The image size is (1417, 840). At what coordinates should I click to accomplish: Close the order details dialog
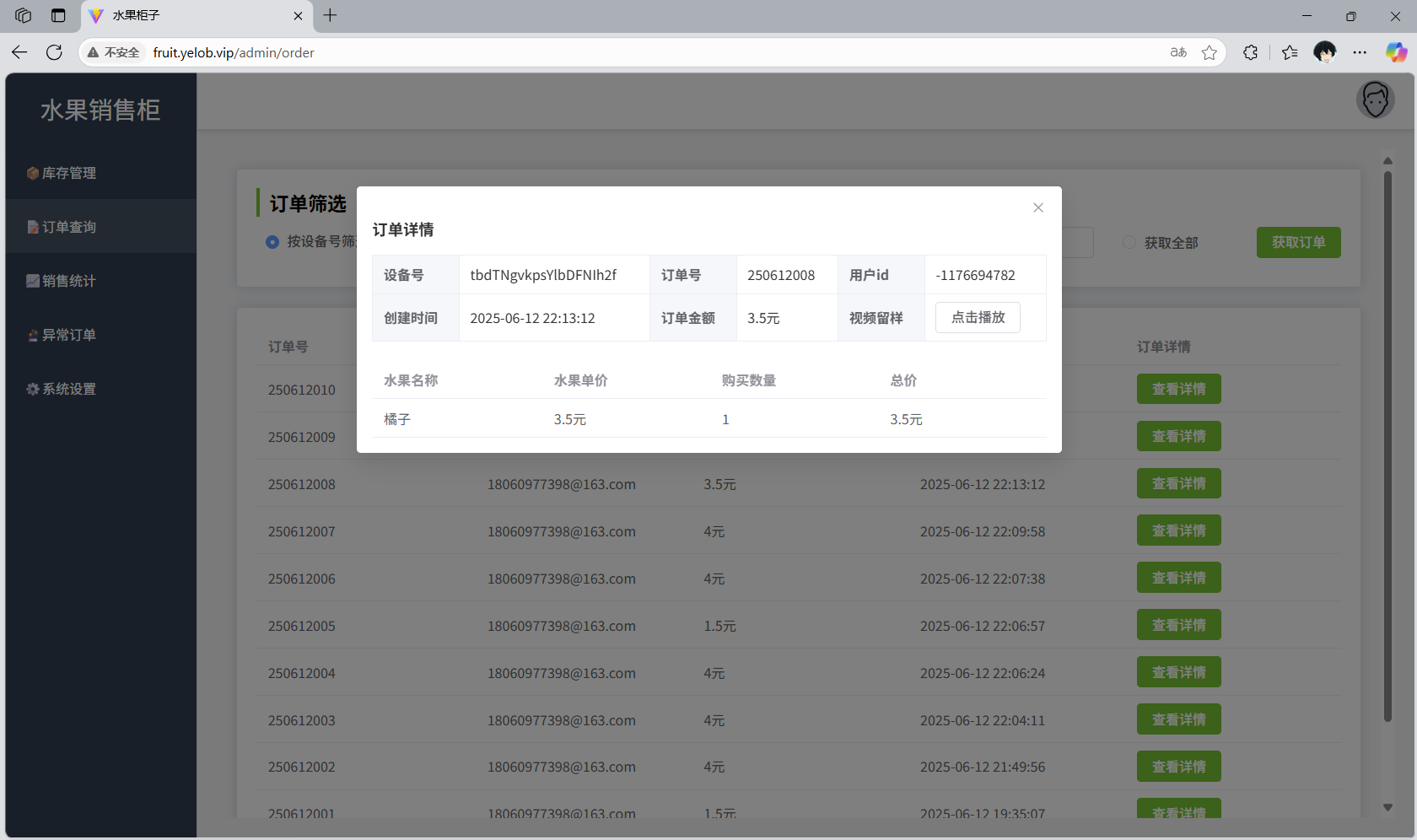point(1038,207)
